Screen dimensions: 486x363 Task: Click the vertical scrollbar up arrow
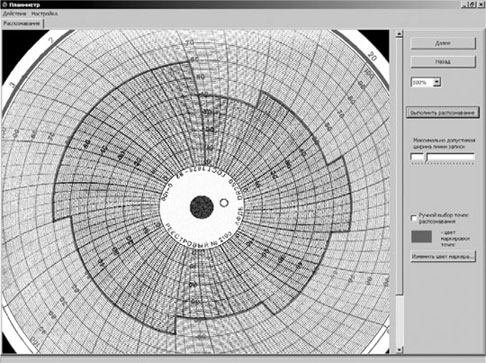click(399, 34)
